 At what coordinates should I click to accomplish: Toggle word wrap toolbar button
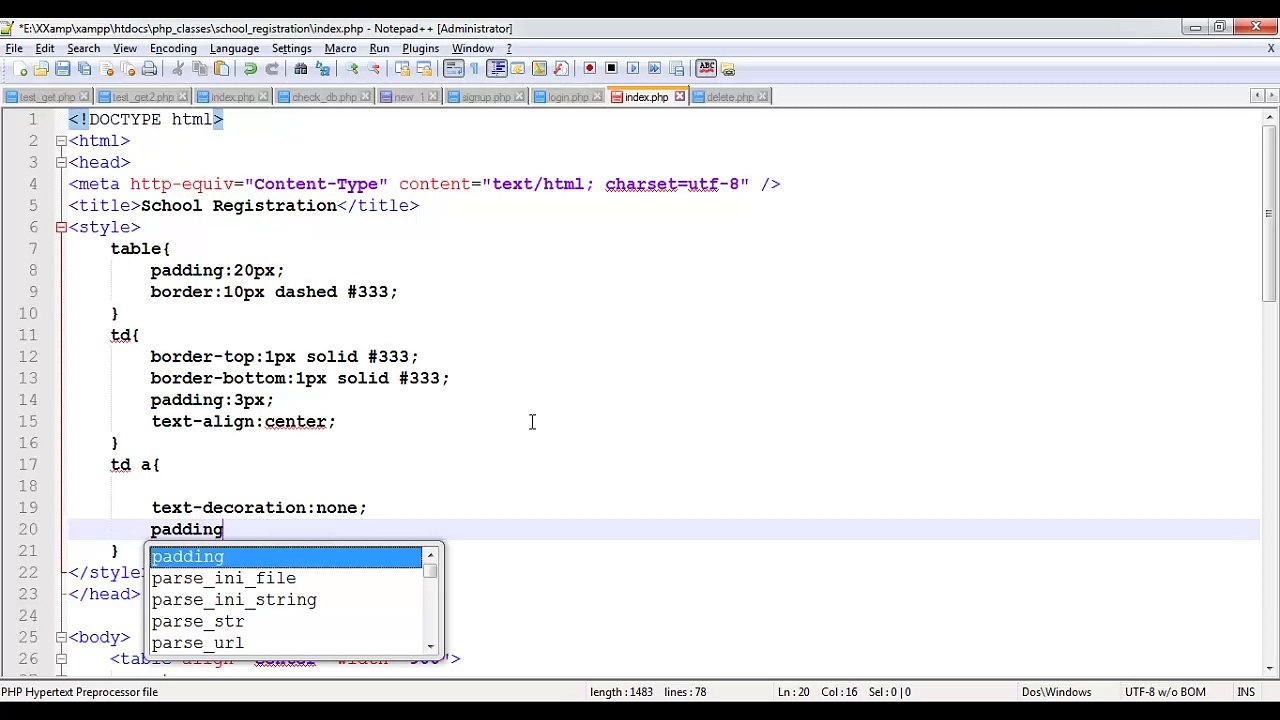[453, 69]
